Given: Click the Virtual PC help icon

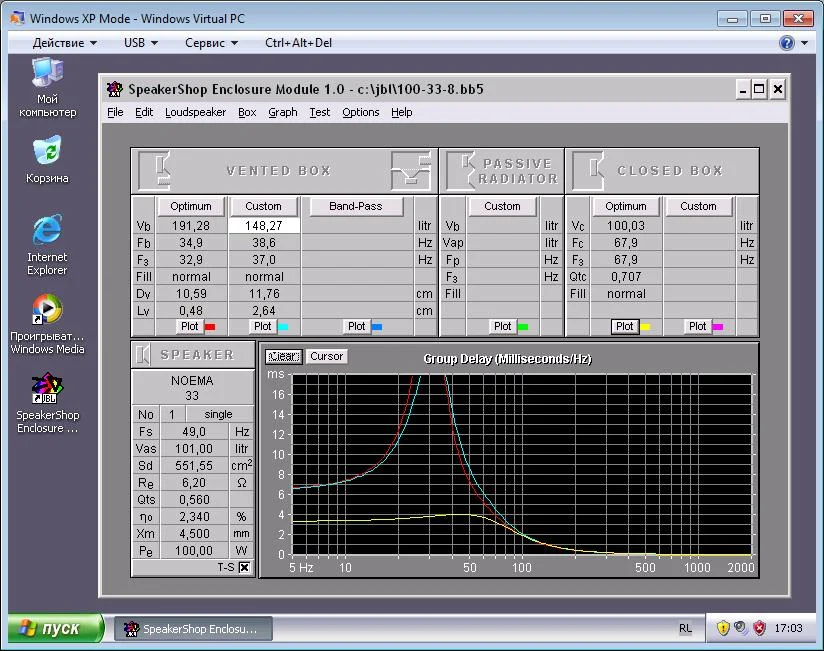Looking at the screenshot, I should point(787,43).
